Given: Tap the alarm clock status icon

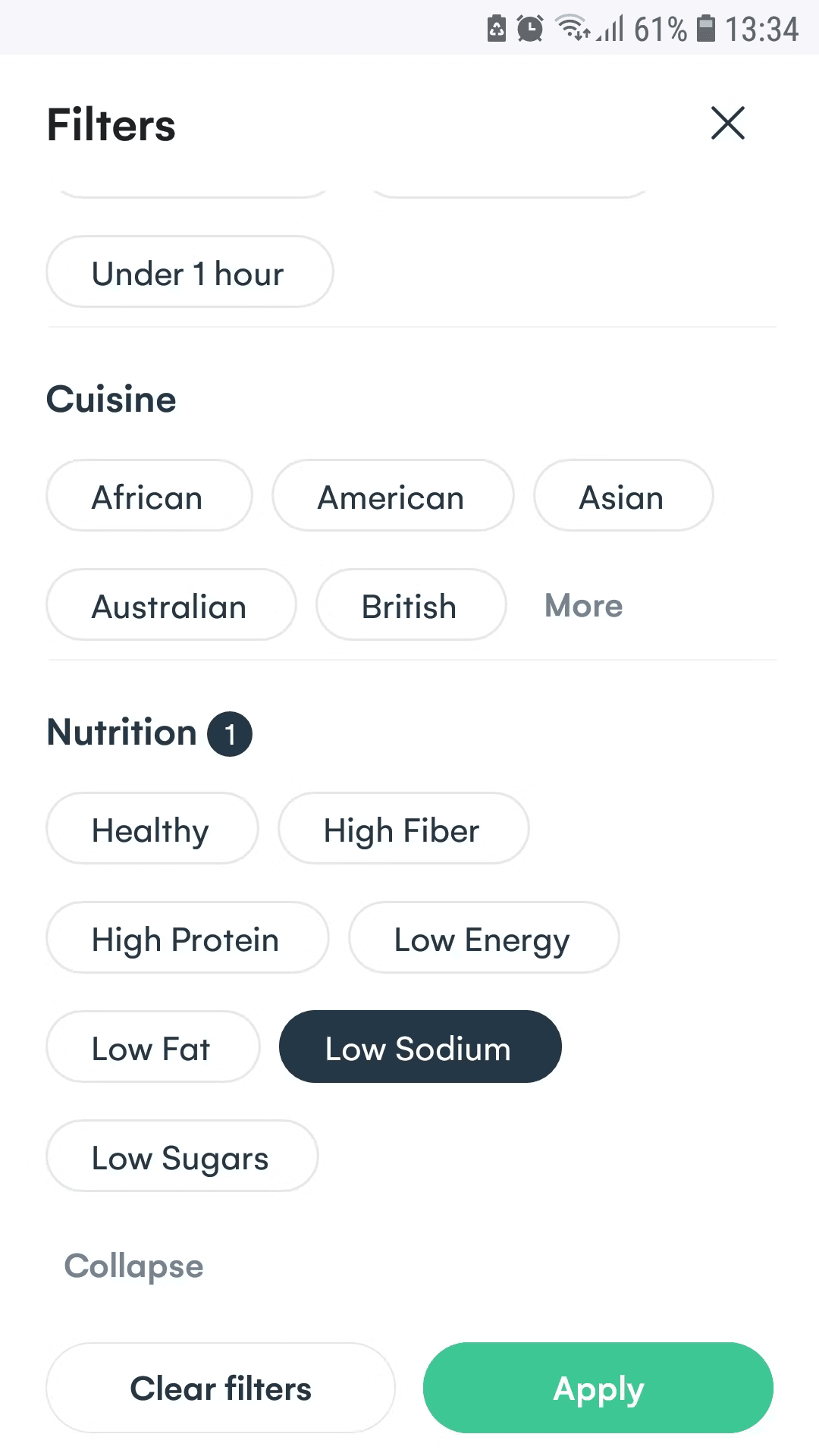Looking at the screenshot, I should (529, 29).
